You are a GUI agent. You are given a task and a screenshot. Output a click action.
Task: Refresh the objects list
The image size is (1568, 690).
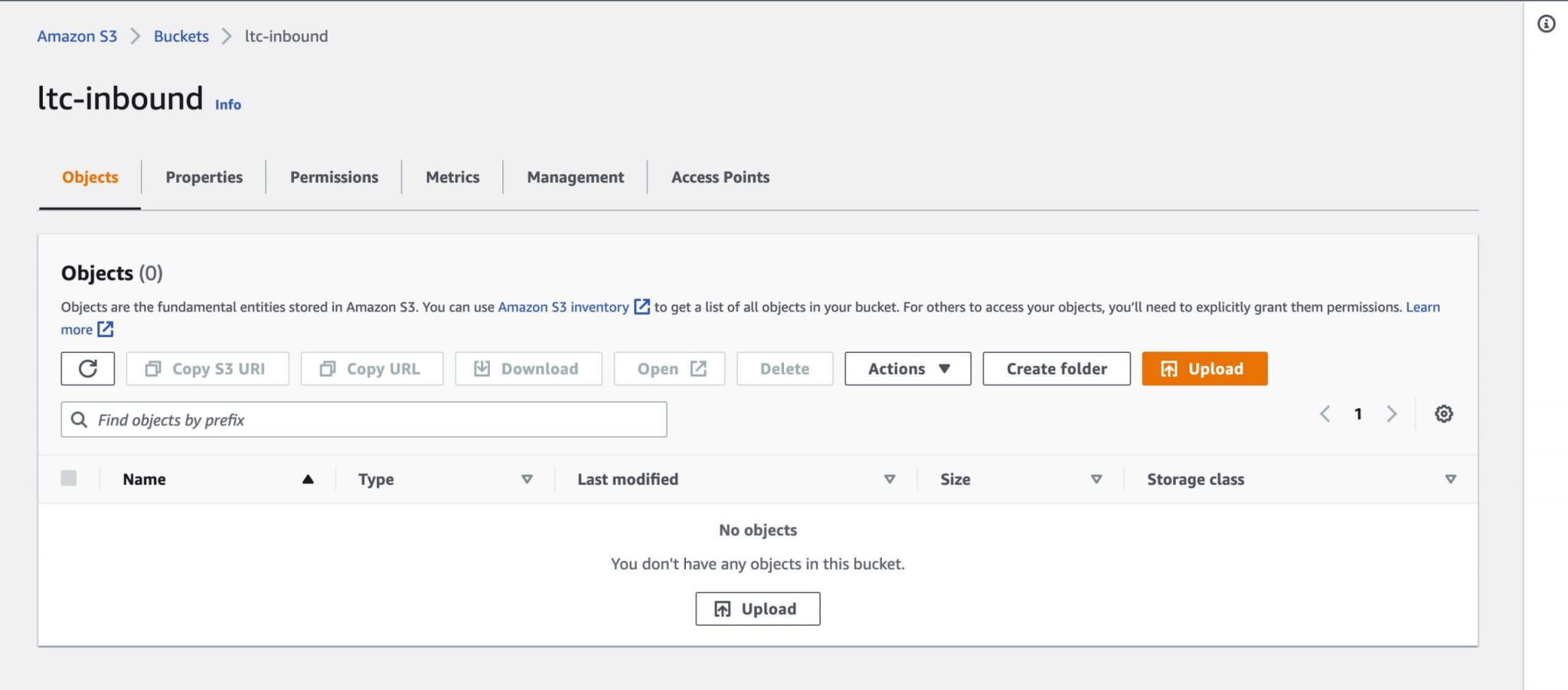pyautogui.click(x=87, y=368)
